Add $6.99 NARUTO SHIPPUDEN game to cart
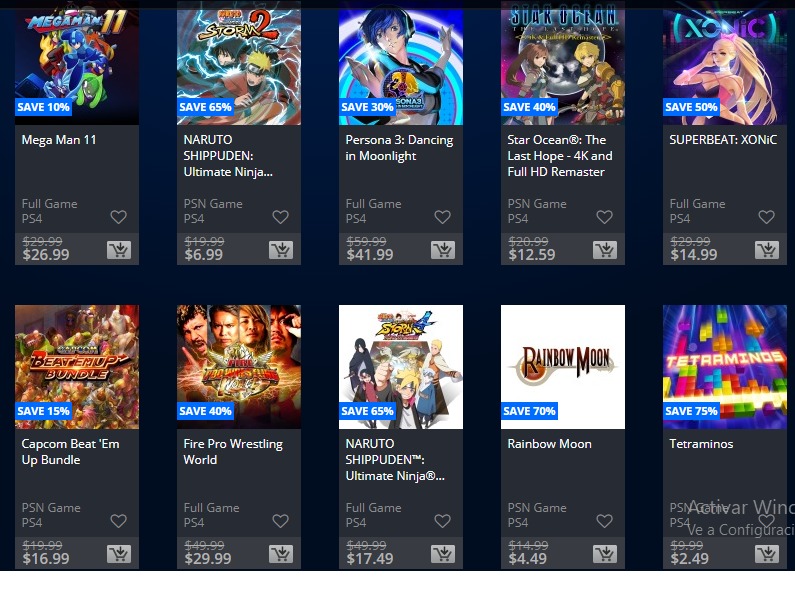The image size is (795, 591). pyautogui.click(x=281, y=250)
